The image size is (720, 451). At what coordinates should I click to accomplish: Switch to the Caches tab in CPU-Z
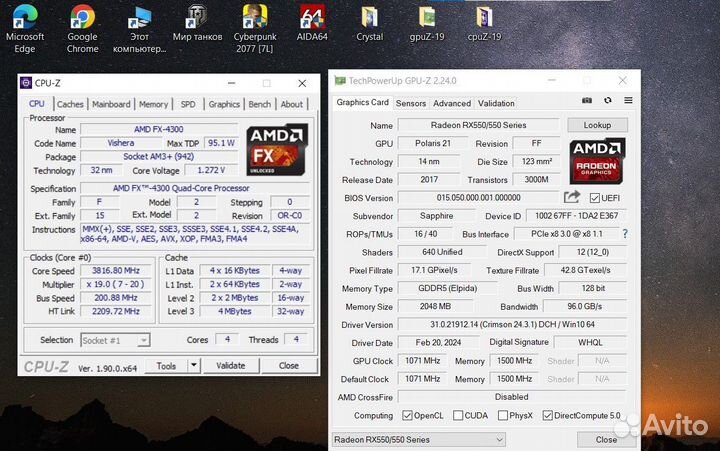point(70,104)
